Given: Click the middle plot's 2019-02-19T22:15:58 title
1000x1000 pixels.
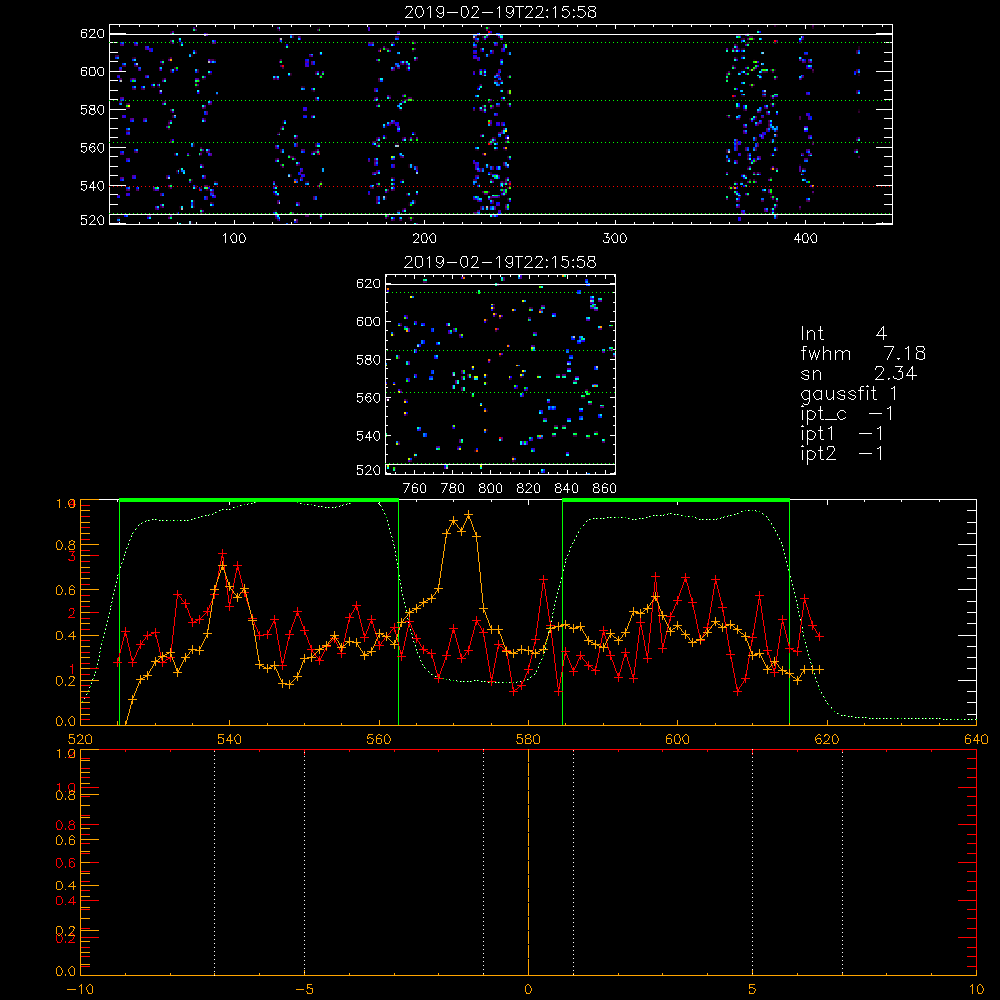Looking at the screenshot, I should [x=500, y=262].
